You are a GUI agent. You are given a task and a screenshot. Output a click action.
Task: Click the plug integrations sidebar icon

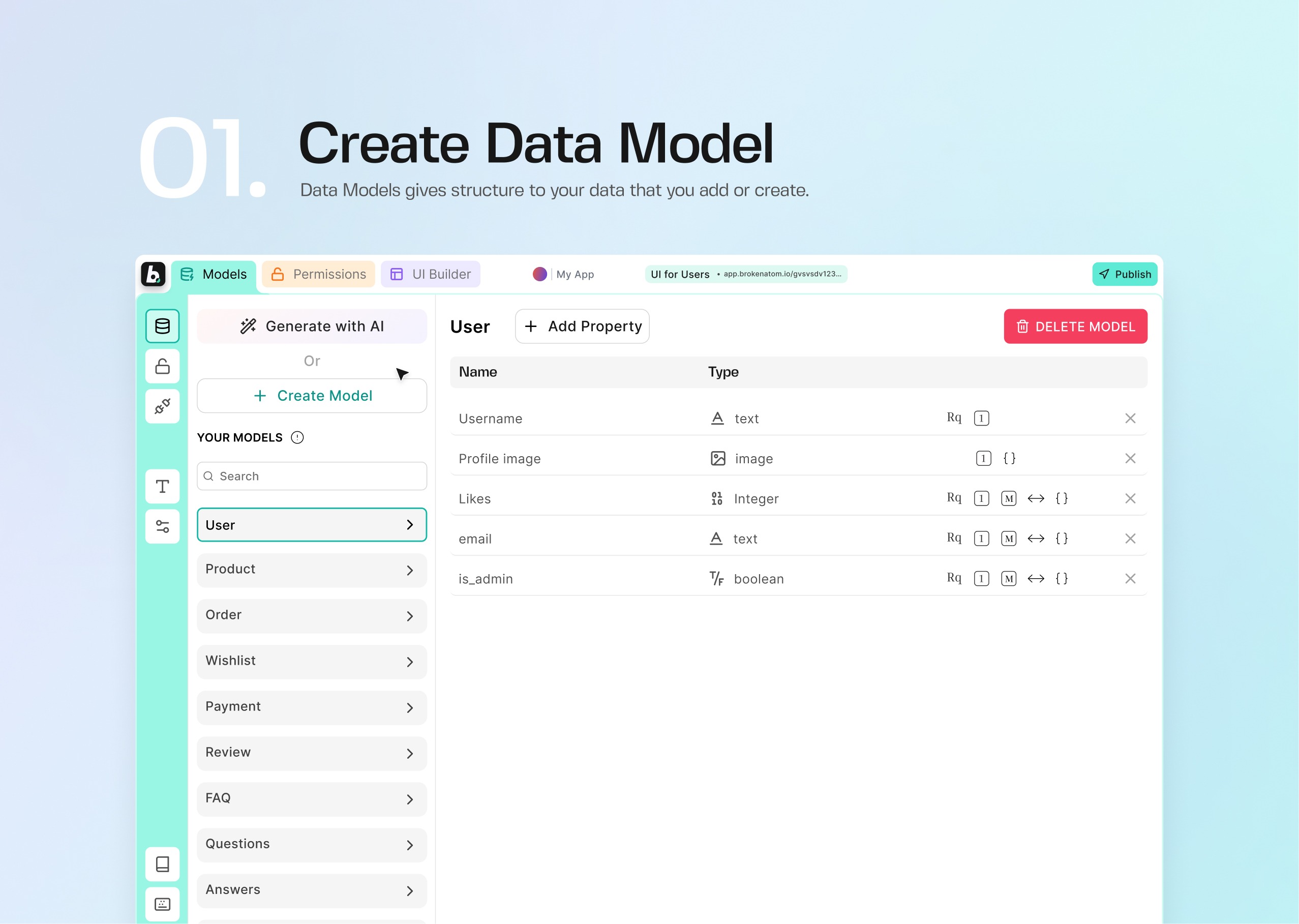pyautogui.click(x=162, y=406)
